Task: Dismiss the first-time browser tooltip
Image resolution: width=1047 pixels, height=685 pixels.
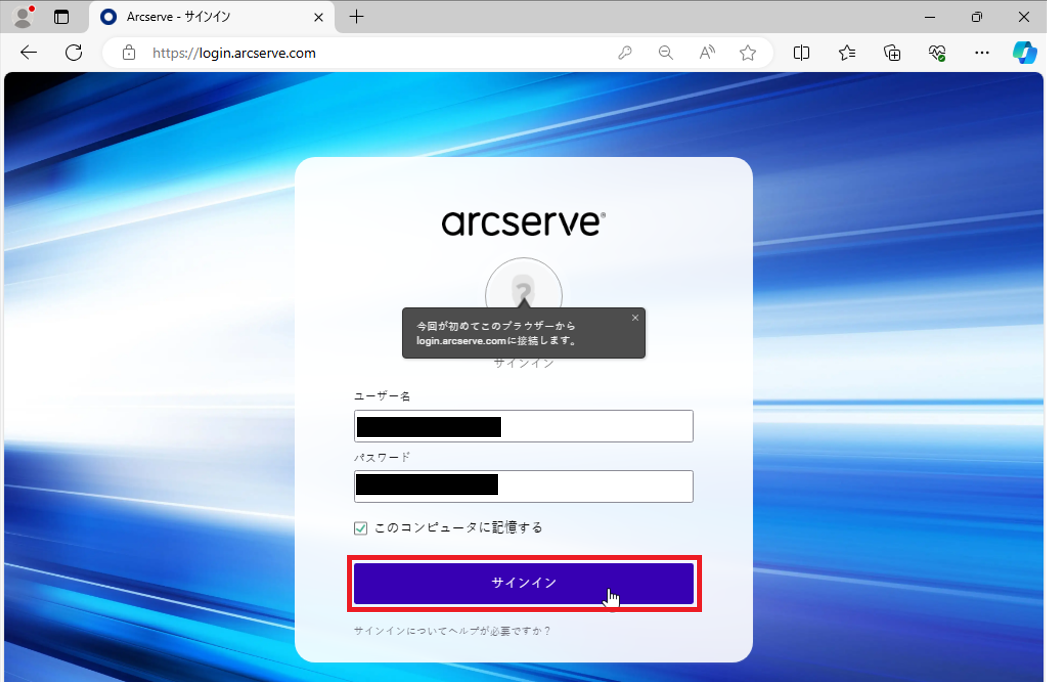Action: [635, 318]
